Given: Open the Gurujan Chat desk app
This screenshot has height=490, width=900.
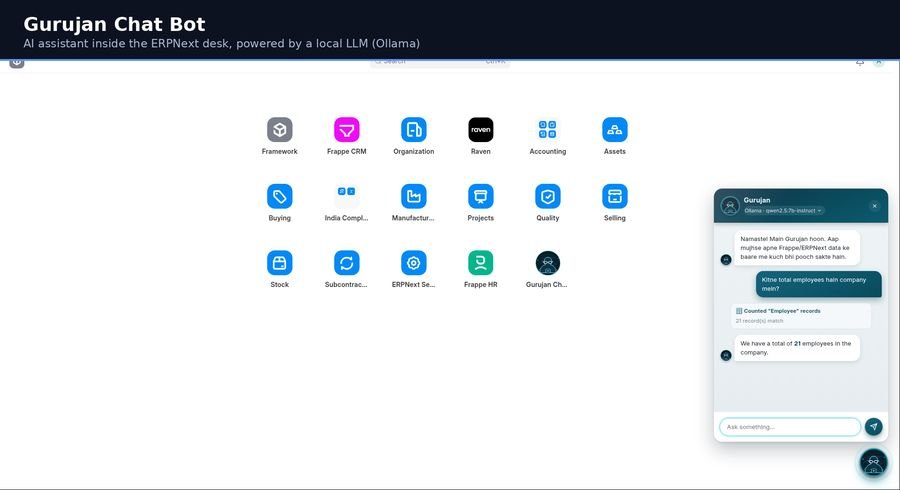Looking at the screenshot, I should pyautogui.click(x=548, y=263).
